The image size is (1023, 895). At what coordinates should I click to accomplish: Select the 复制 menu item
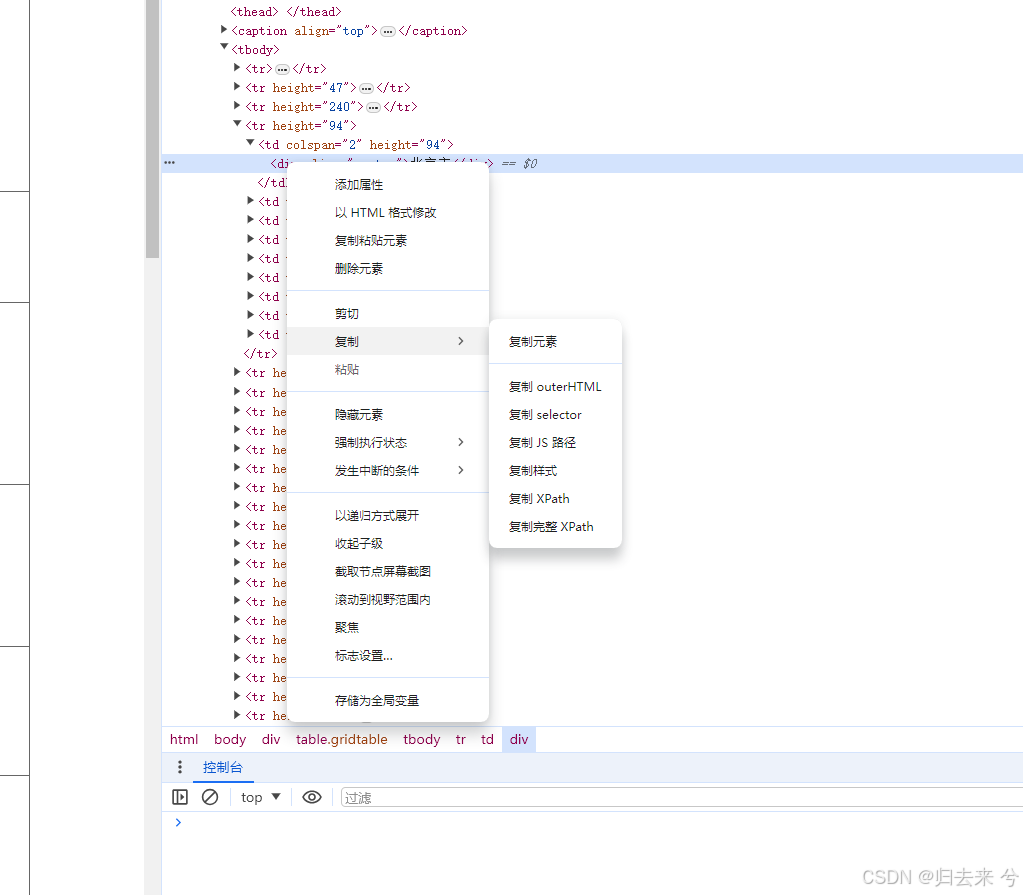pyautogui.click(x=388, y=341)
